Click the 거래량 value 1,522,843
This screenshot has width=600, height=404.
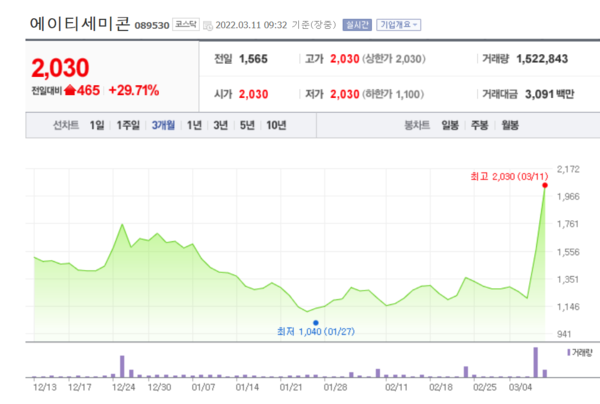point(542,59)
